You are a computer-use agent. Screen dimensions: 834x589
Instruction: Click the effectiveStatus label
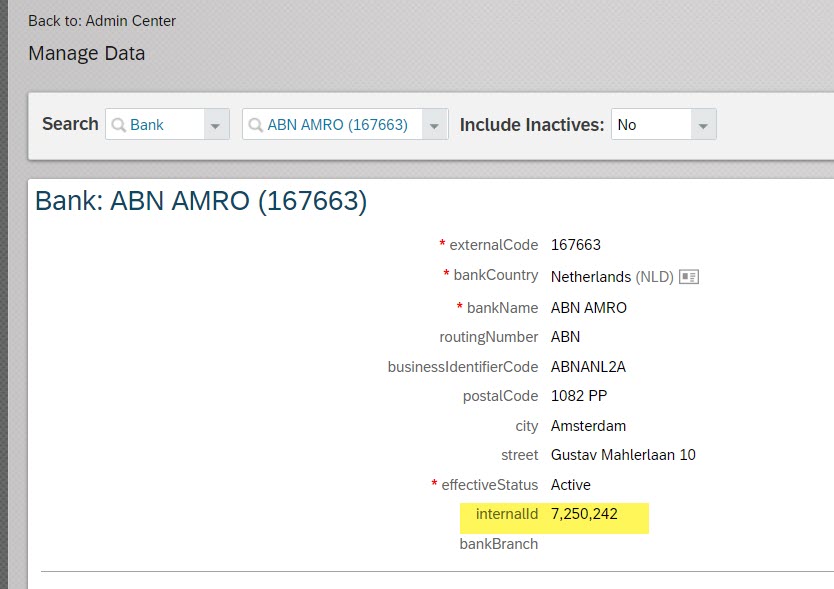pyautogui.click(x=489, y=485)
